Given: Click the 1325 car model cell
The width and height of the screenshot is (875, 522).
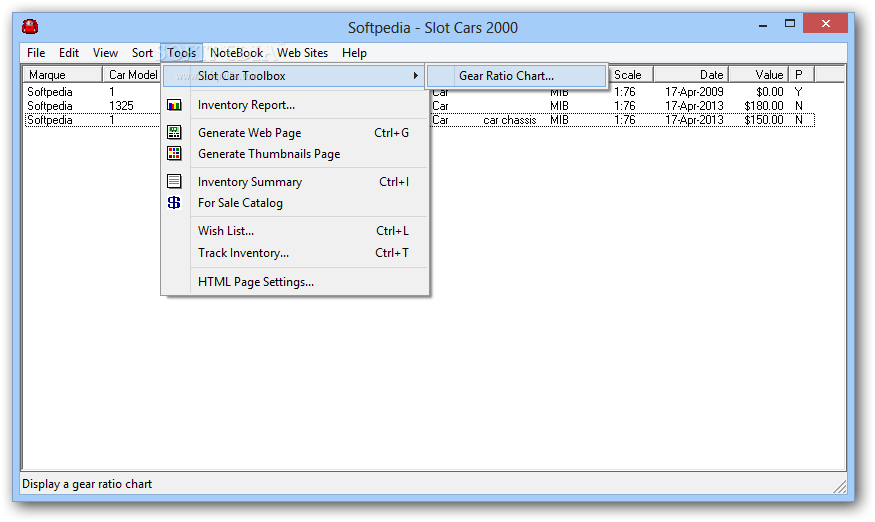Looking at the screenshot, I should tap(121, 106).
